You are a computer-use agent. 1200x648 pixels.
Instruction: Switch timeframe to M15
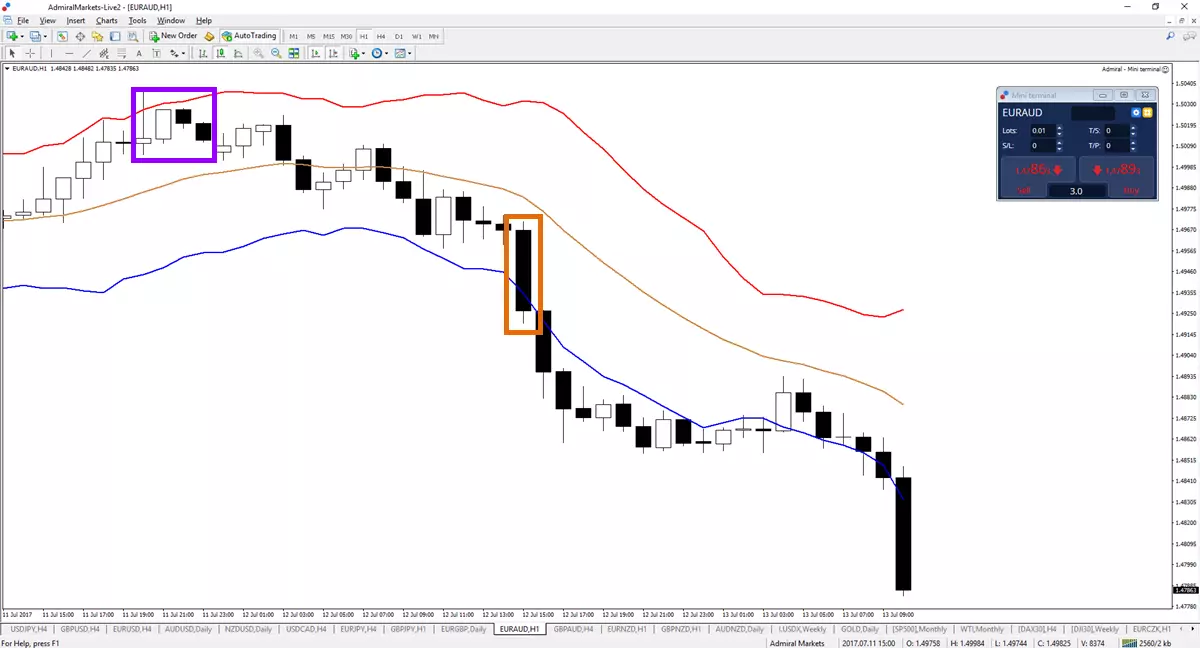point(329,36)
